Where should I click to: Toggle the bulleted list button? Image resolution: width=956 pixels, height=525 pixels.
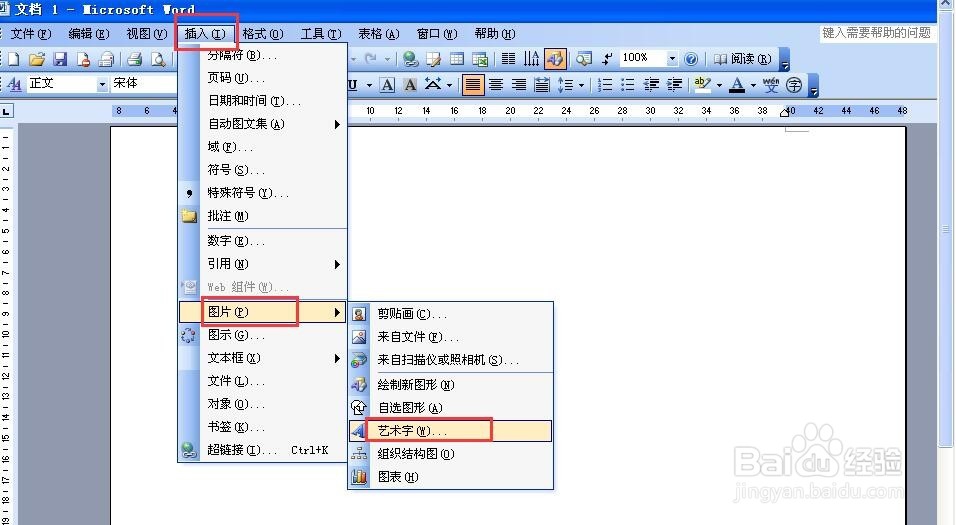tap(627, 85)
